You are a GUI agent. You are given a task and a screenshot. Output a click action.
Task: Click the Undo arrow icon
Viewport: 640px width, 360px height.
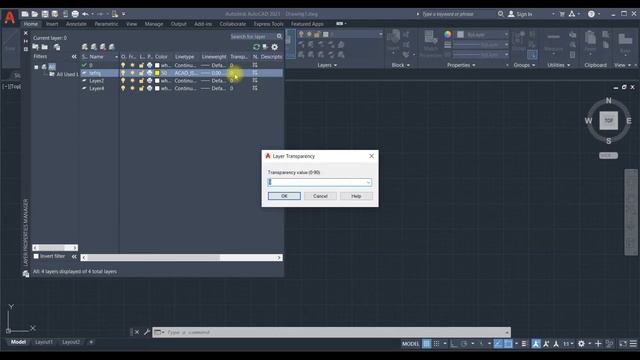(x=85, y=14)
